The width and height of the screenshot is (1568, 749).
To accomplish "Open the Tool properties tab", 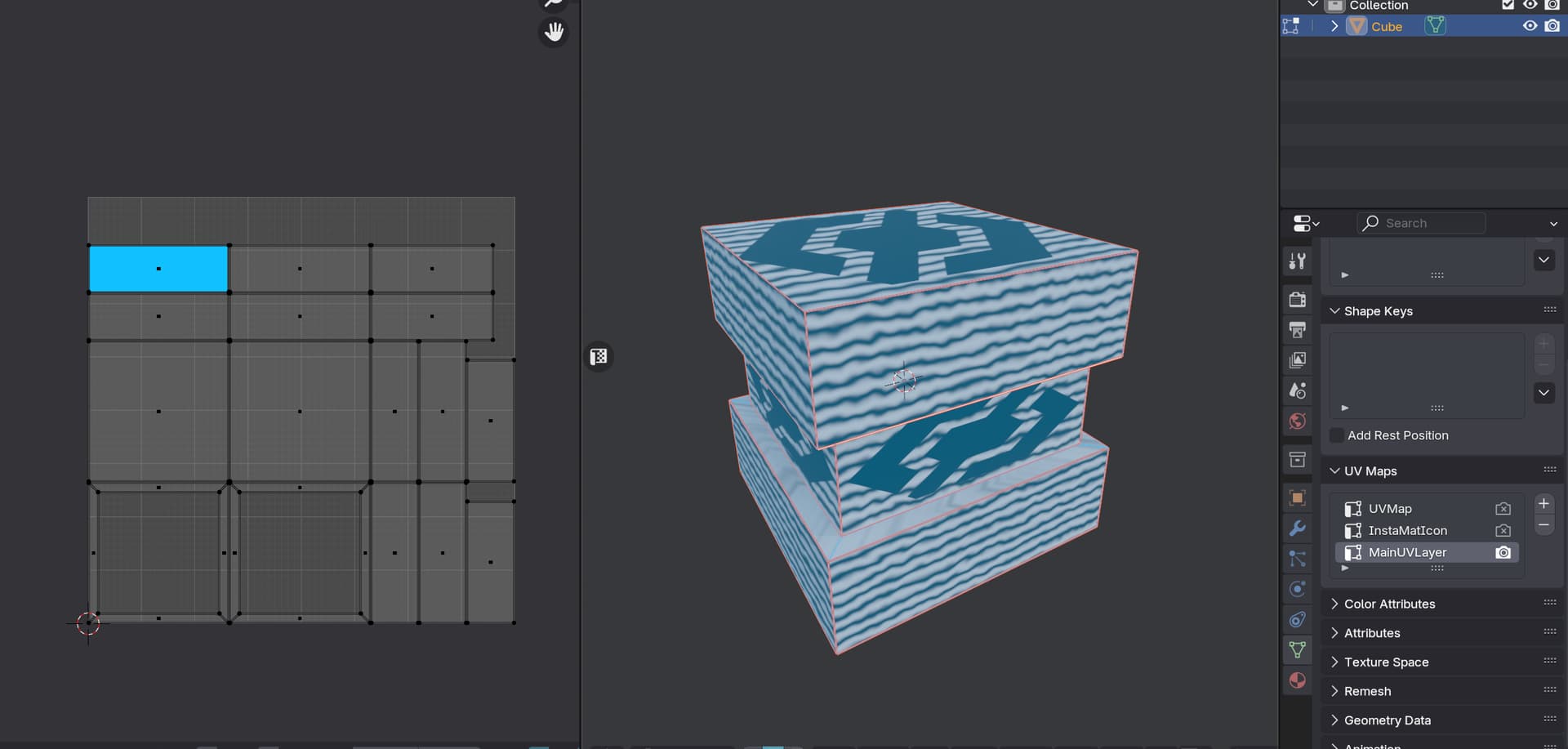I will tap(1297, 261).
